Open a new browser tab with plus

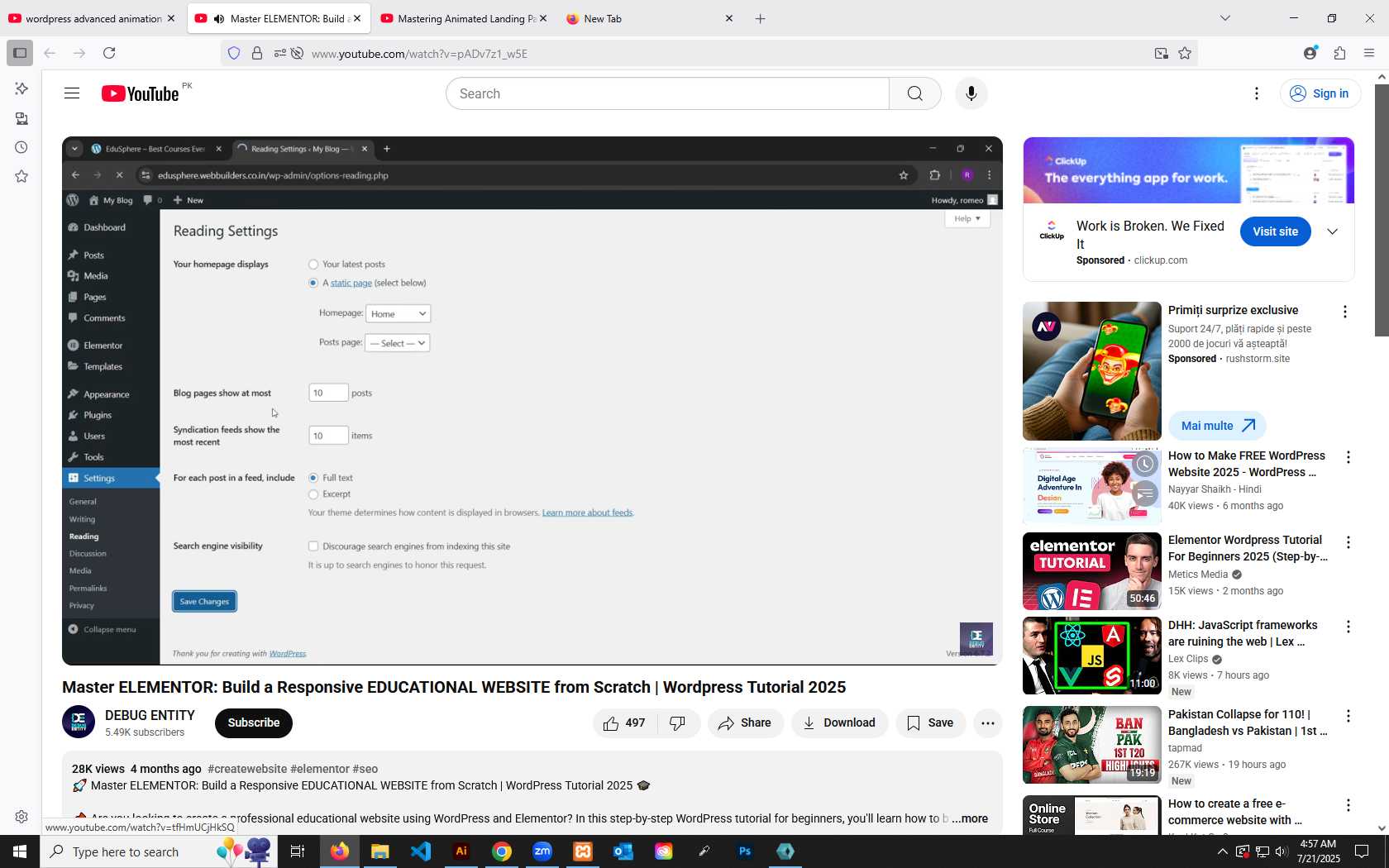click(x=761, y=18)
